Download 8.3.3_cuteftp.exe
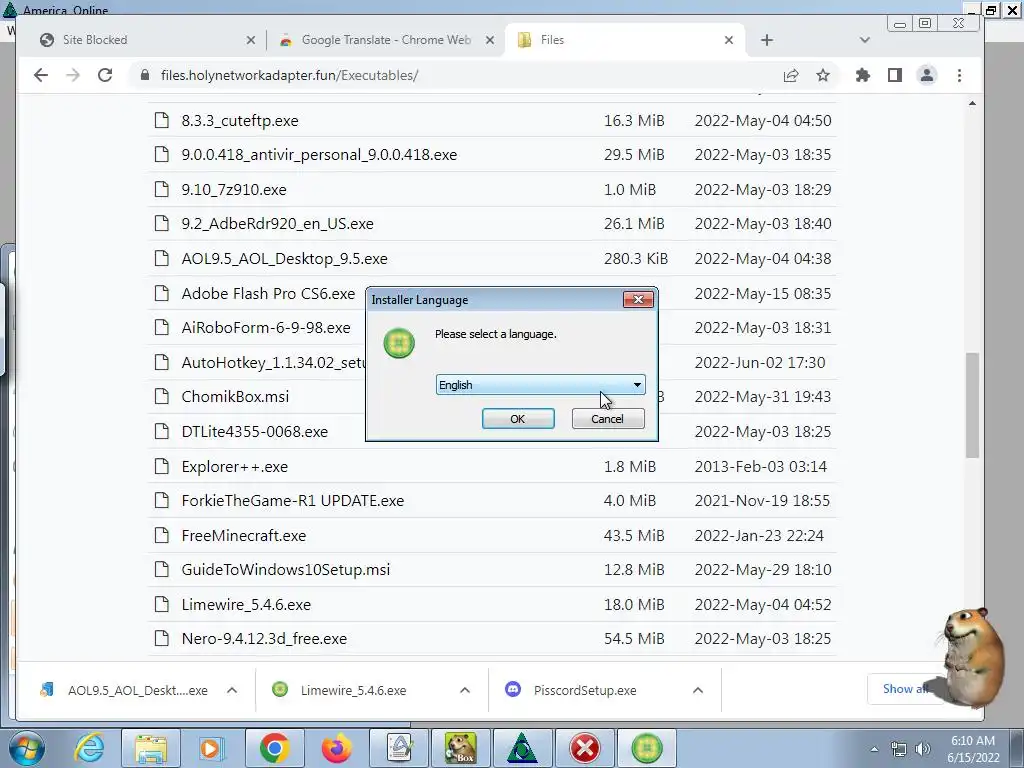This screenshot has height=768, width=1024. tap(240, 121)
